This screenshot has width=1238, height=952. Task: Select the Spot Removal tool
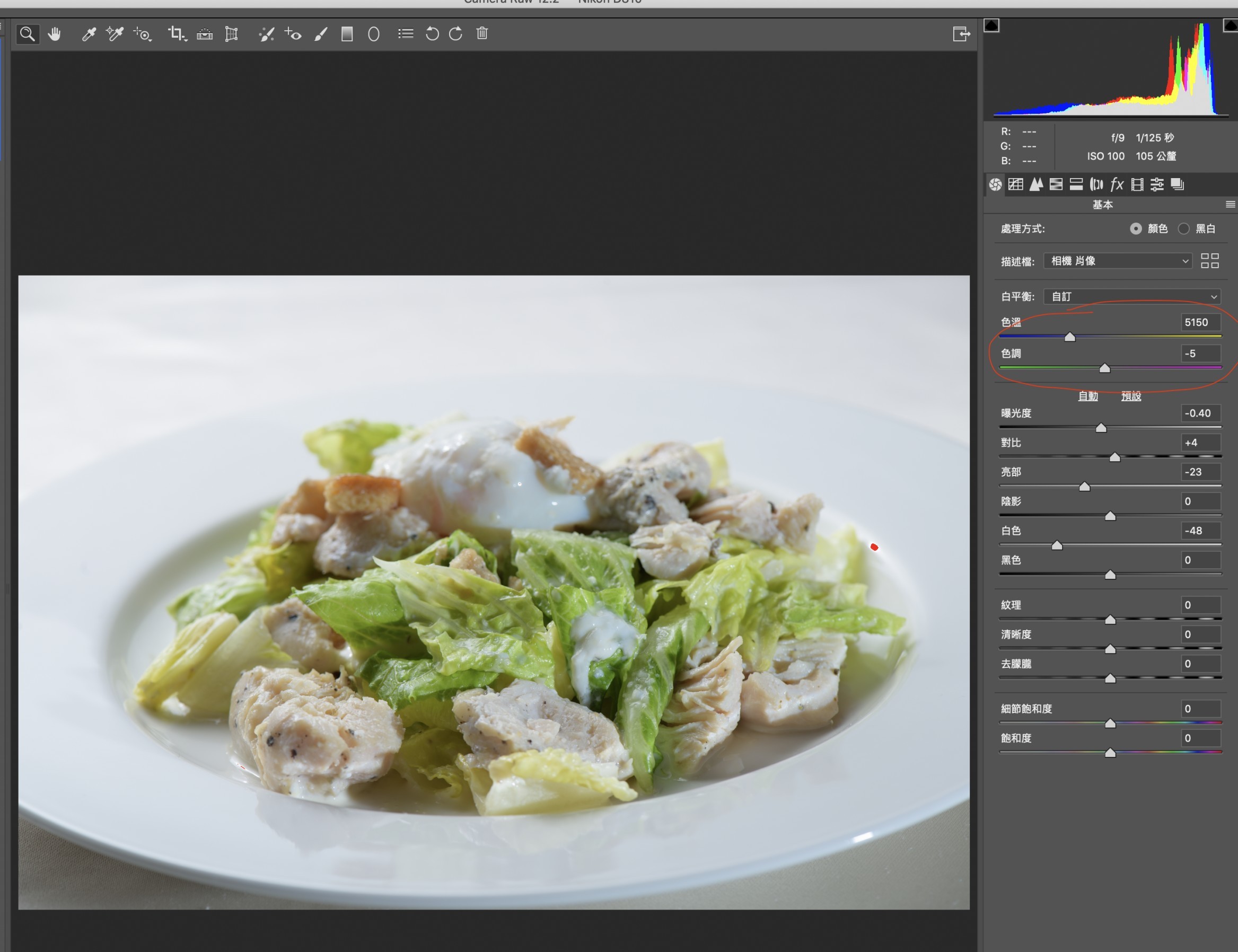point(266,34)
